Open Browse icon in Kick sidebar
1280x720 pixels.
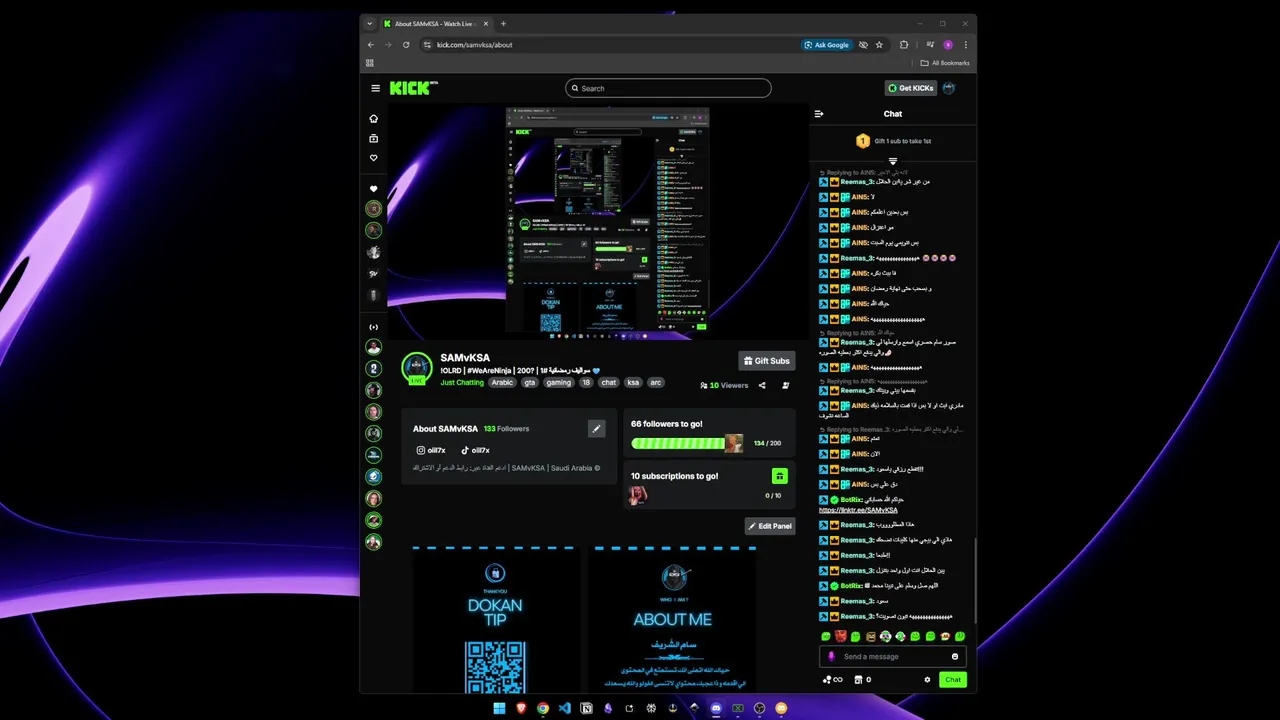click(374, 138)
